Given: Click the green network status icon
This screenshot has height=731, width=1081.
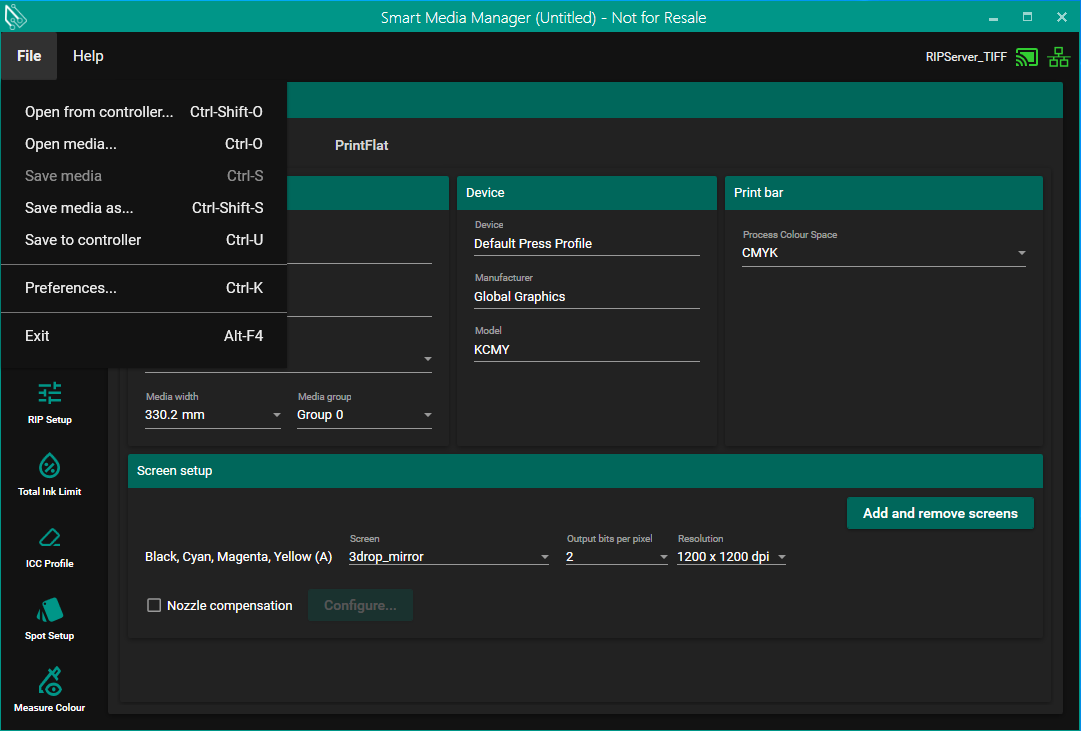Looking at the screenshot, I should pyautogui.click(x=1058, y=57).
